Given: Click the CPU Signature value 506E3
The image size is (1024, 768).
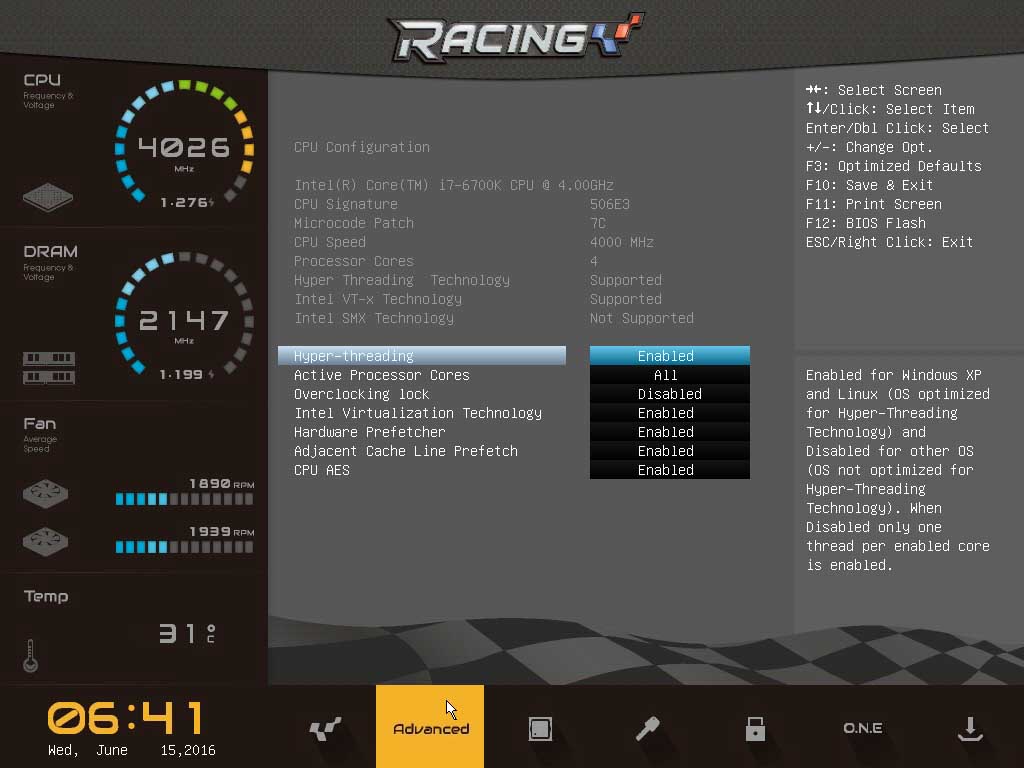Looking at the screenshot, I should point(610,204).
